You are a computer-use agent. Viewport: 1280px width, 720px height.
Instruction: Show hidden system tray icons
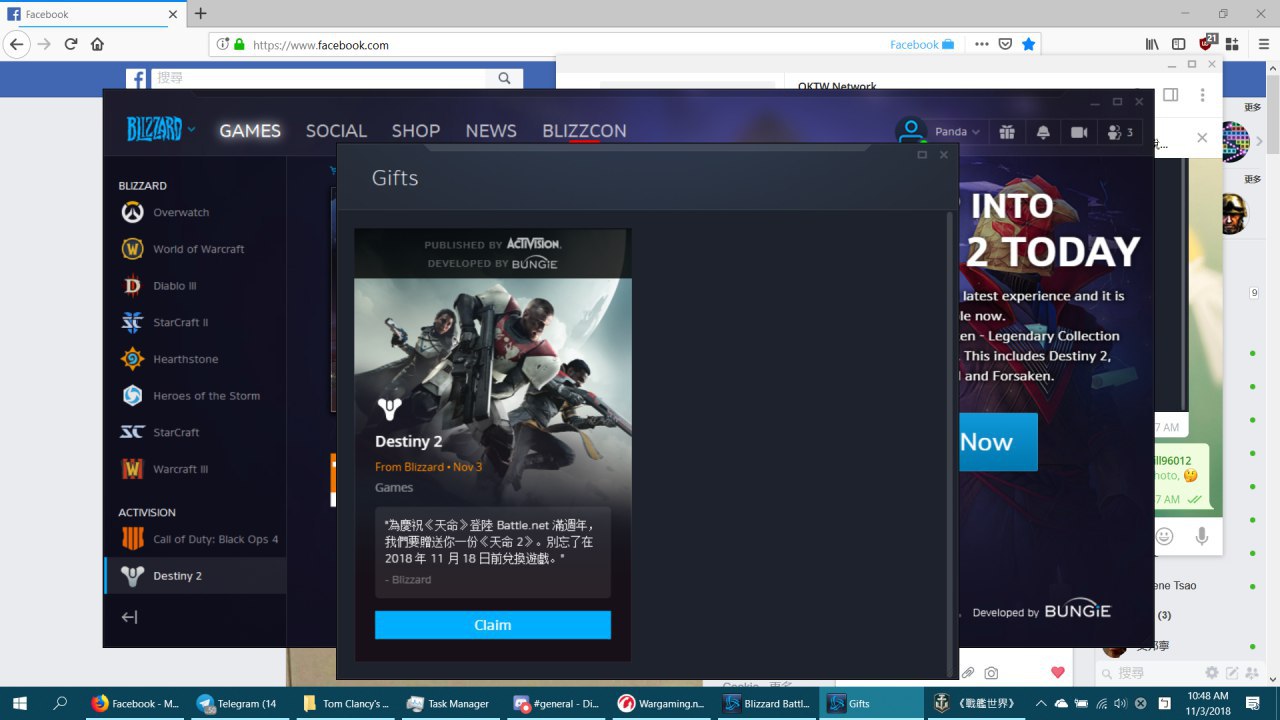pos(1041,703)
